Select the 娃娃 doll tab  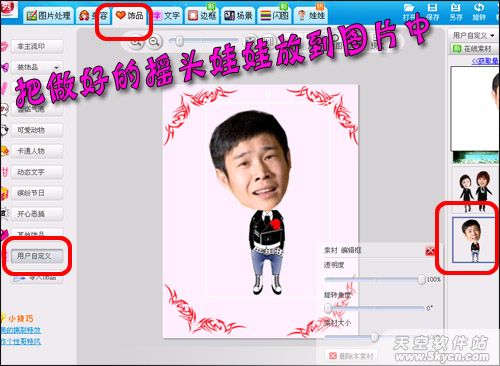(311, 15)
